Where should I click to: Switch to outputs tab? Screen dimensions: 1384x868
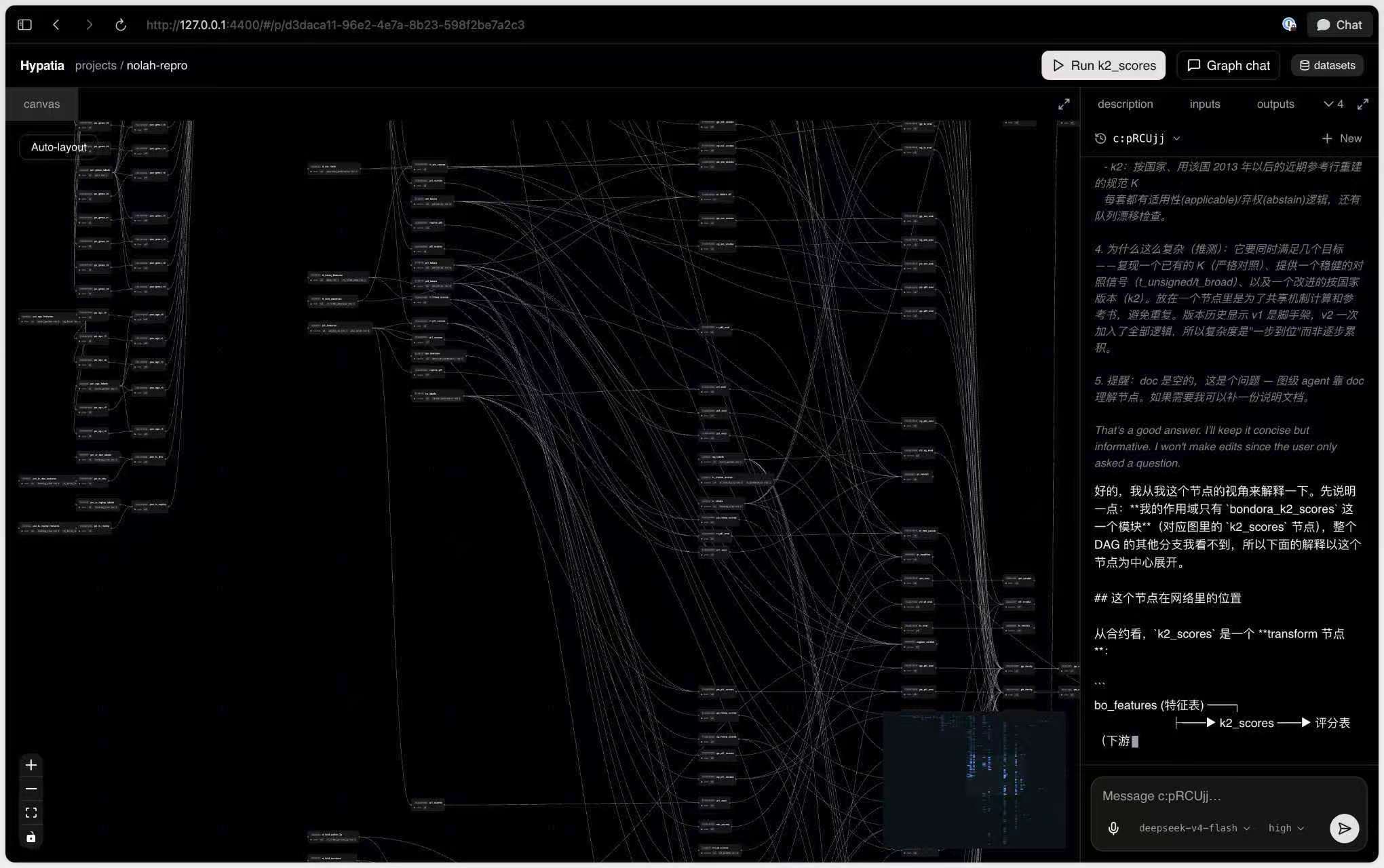click(x=1275, y=104)
